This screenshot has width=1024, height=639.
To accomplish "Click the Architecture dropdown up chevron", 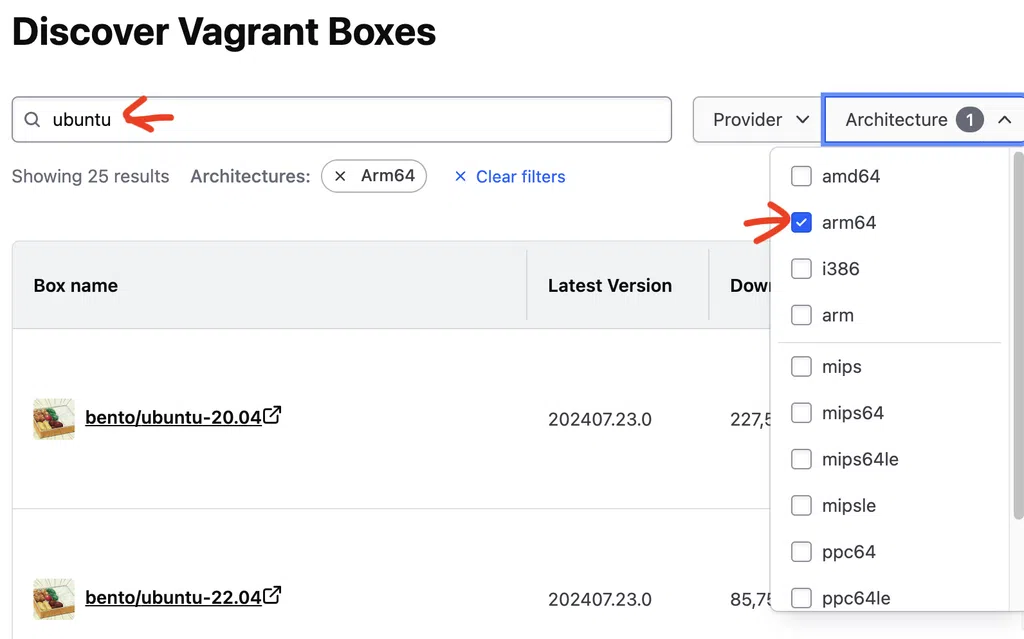I will [x=1004, y=120].
